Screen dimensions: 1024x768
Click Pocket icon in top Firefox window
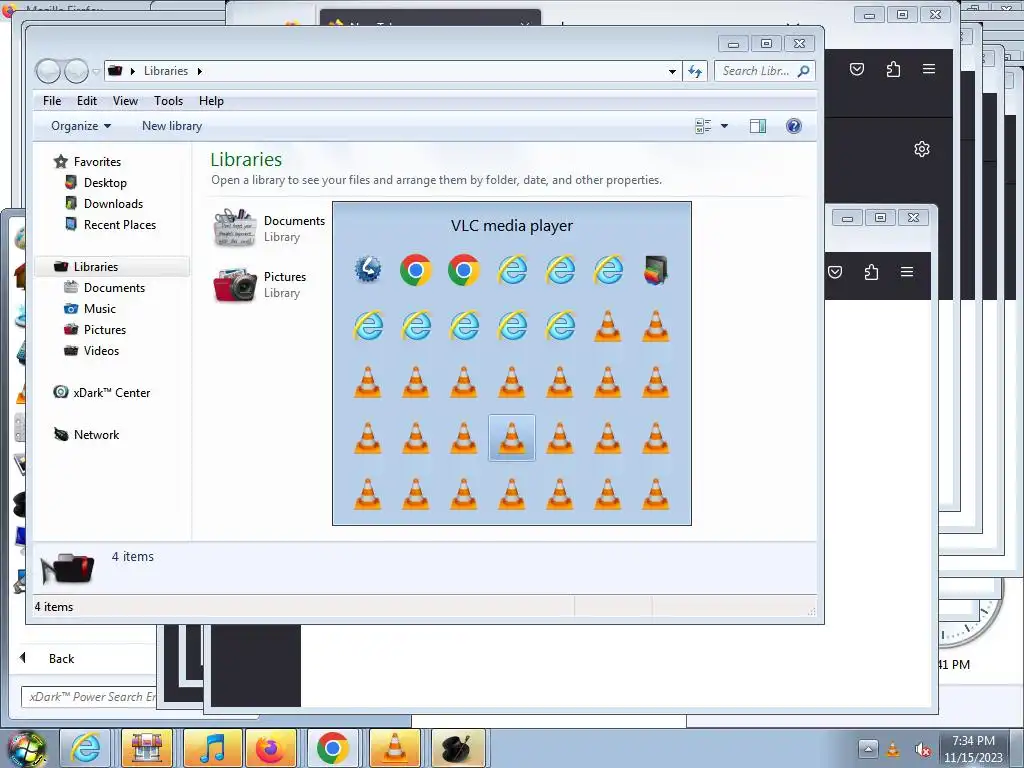[857, 69]
